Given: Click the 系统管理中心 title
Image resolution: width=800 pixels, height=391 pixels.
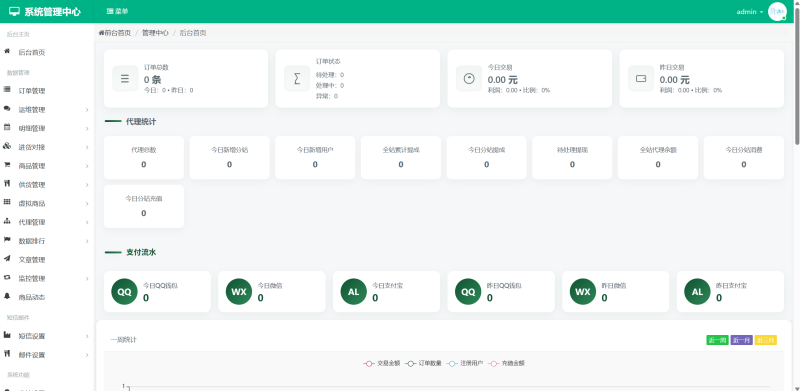Looking at the screenshot, I should pyautogui.click(x=53, y=12).
